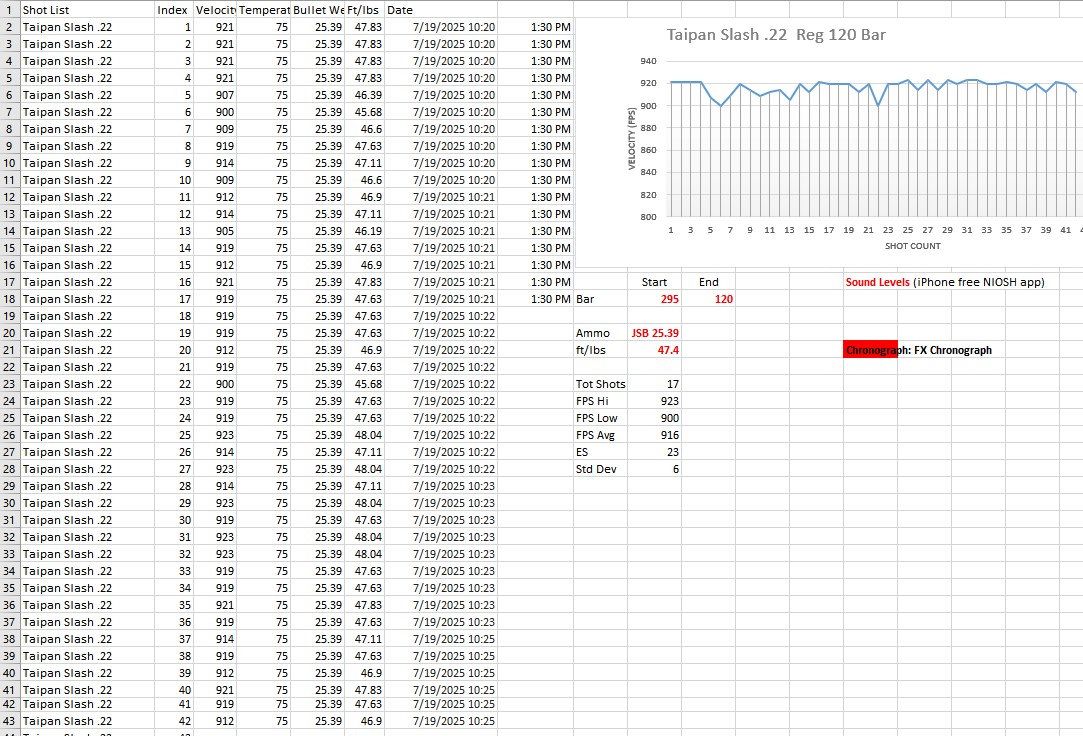This screenshot has height=736, width=1083.
Task: Select 'Taipan Slash .22' cell in row 30
Action: (x=87, y=503)
